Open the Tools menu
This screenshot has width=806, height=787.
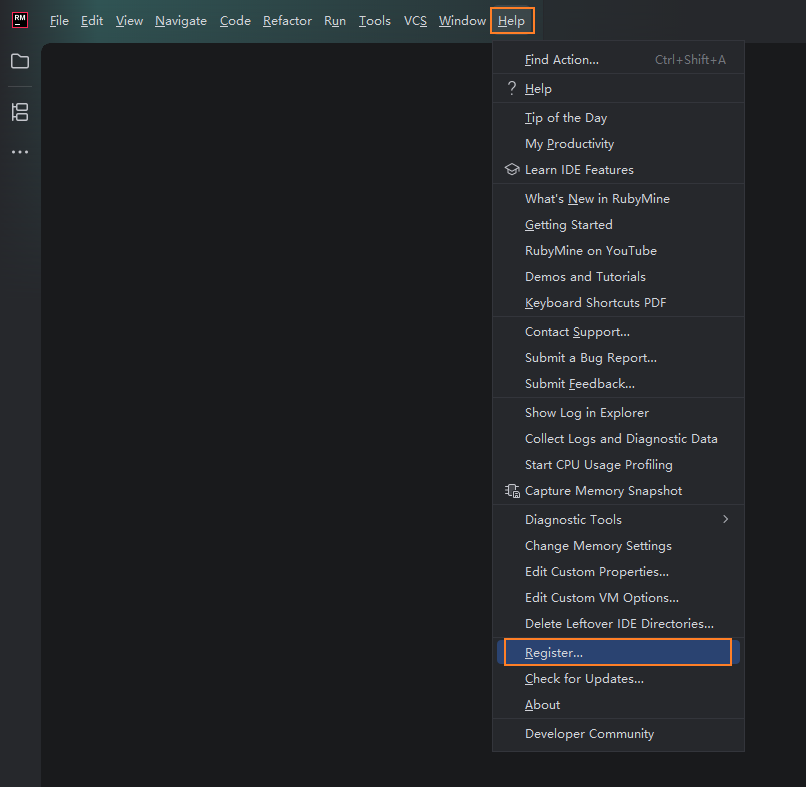(375, 21)
